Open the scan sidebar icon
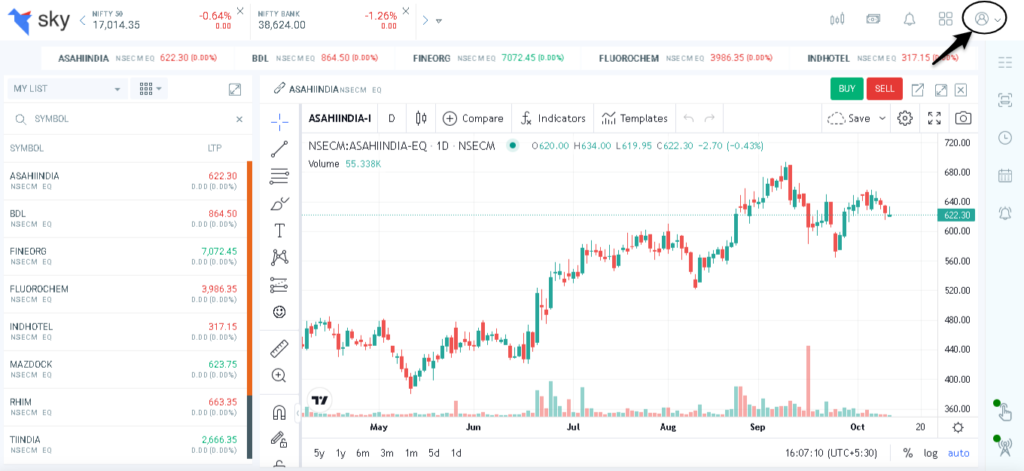1024x471 pixels. (1005, 100)
